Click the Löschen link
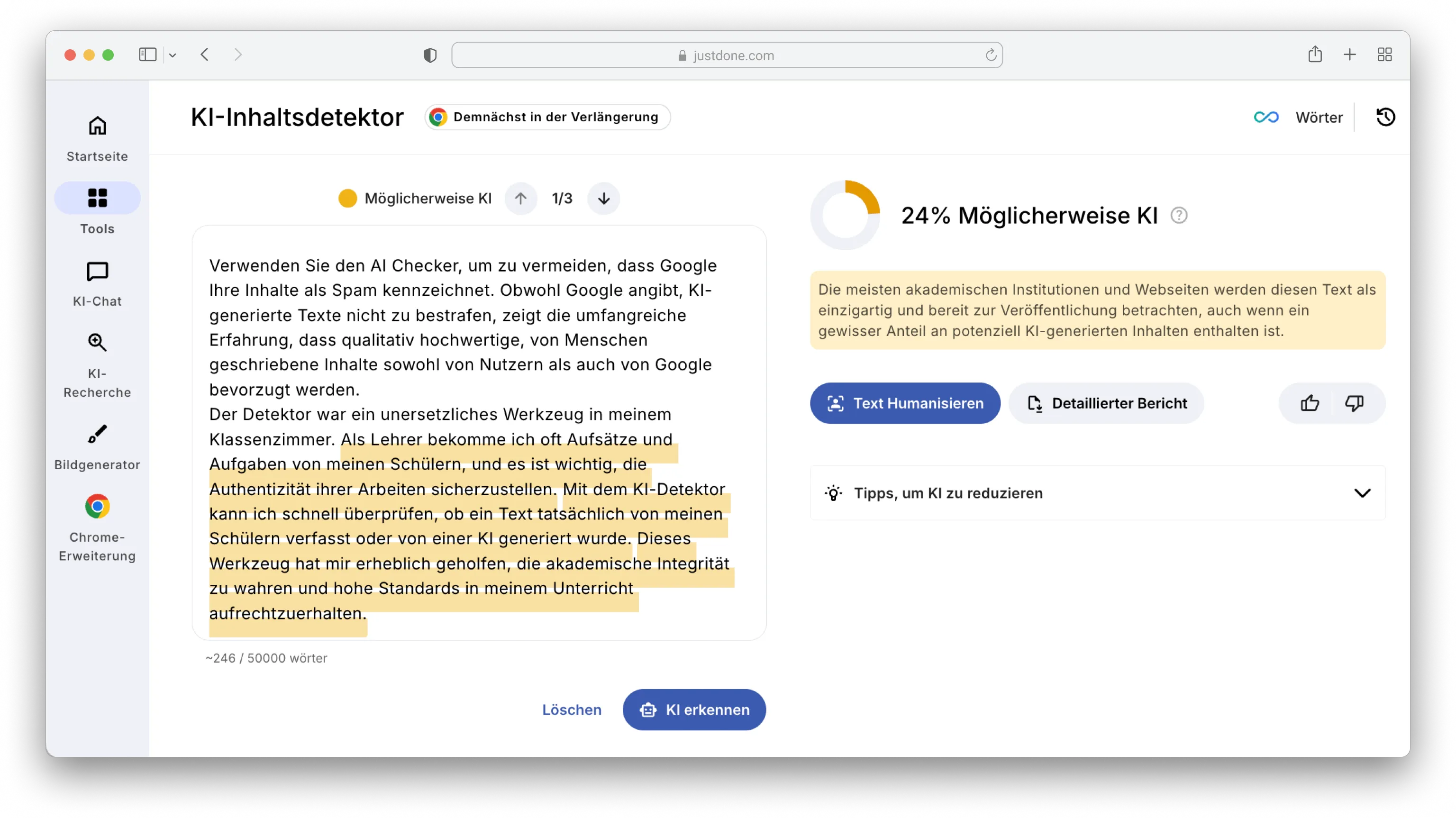1456x818 pixels. 572,709
